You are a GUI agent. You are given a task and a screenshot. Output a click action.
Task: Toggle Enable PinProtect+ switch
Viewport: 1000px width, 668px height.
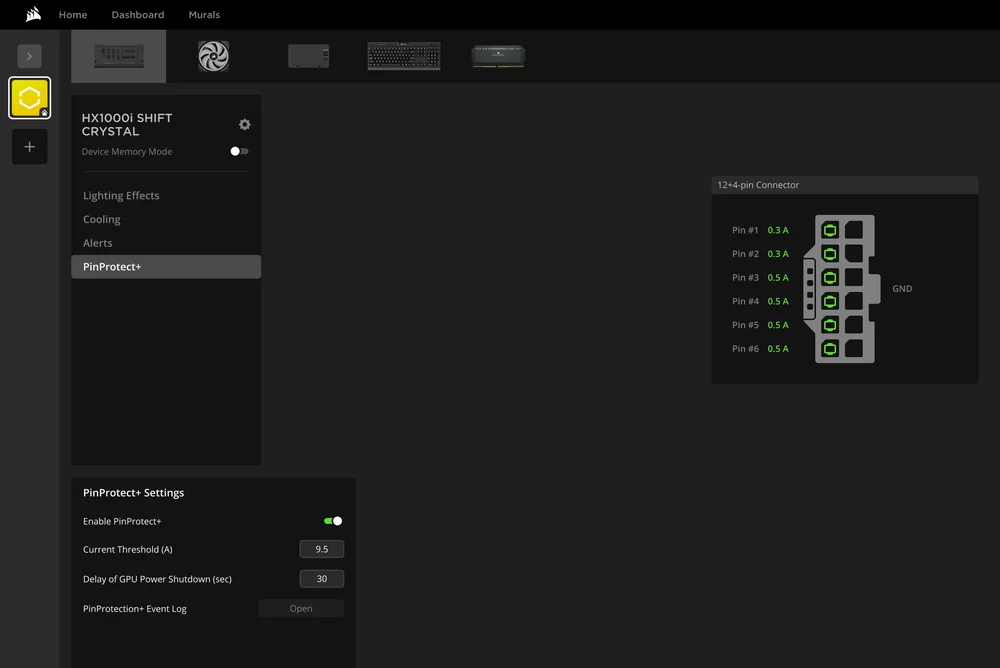click(x=333, y=521)
